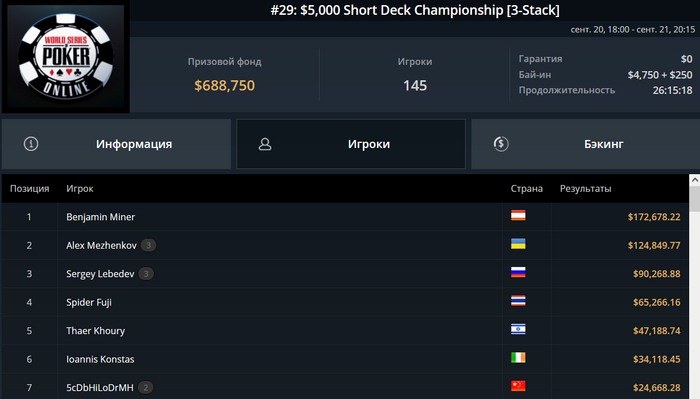The width and height of the screenshot is (700, 399).
Task: Click the Israeli flag next to Thaer Khoury
Action: pyautogui.click(x=518, y=329)
